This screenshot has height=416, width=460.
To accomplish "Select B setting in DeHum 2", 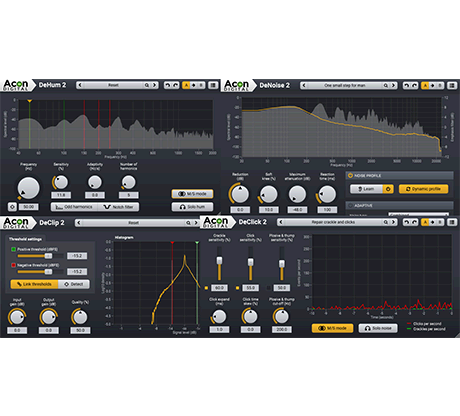I will (201, 85).
